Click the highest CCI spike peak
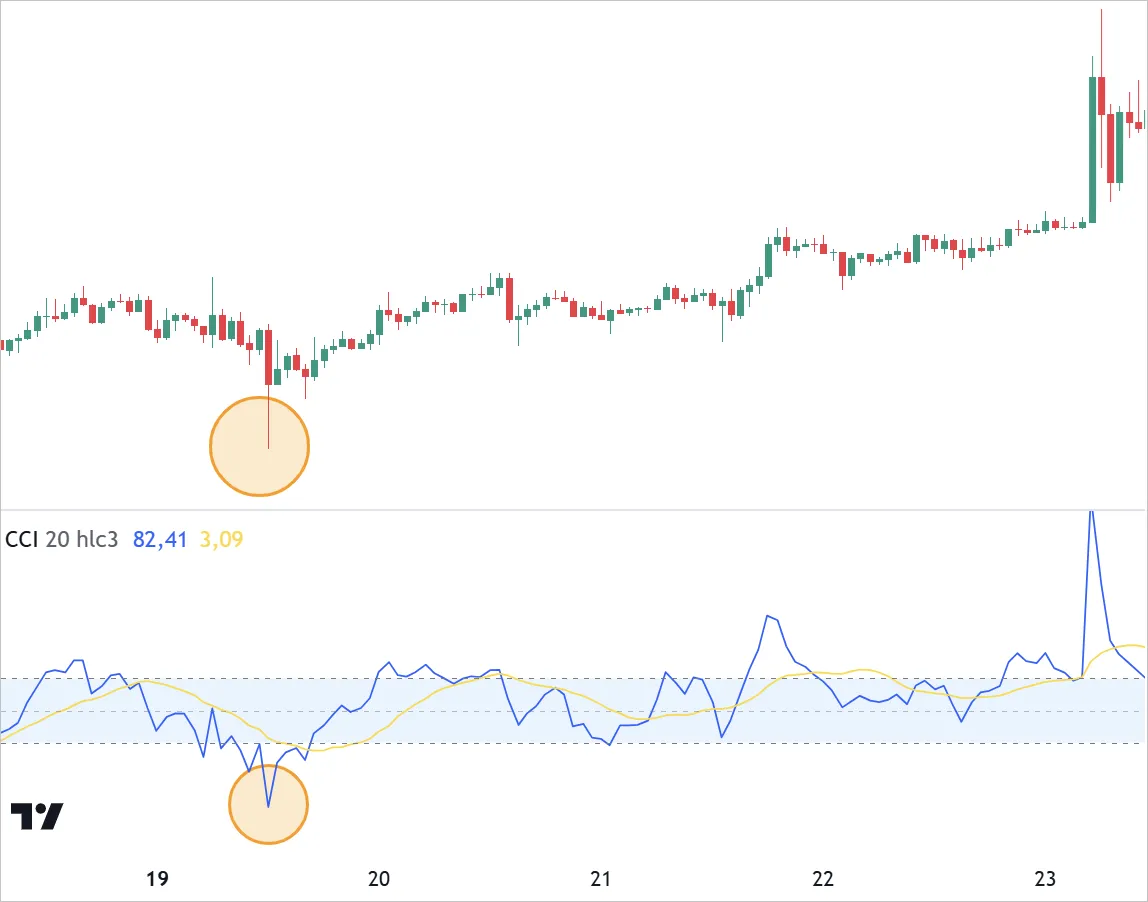 pos(1091,512)
